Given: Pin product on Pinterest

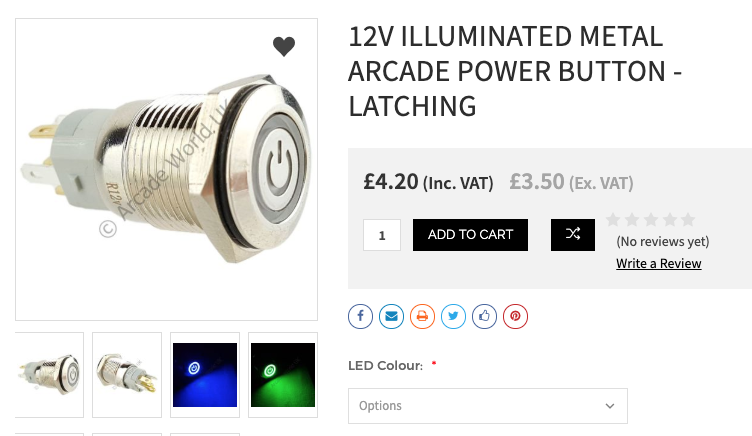Looking at the screenshot, I should (515, 316).
